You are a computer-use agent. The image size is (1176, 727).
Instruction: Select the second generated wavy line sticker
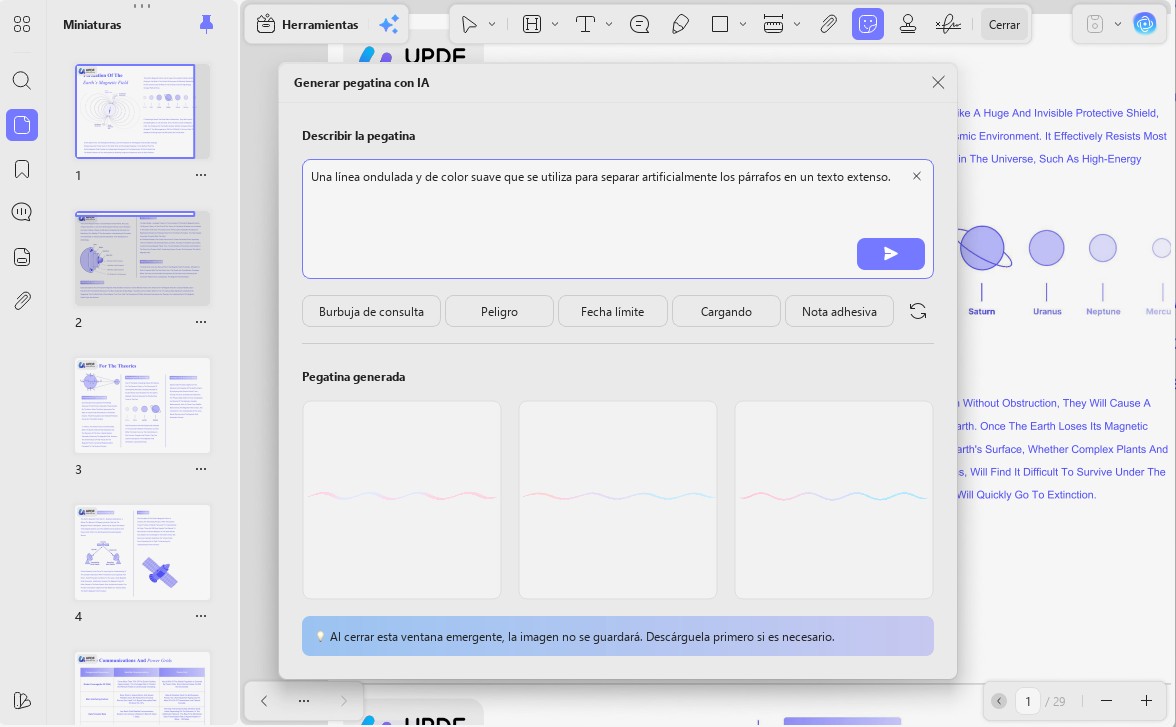point(618,500)
